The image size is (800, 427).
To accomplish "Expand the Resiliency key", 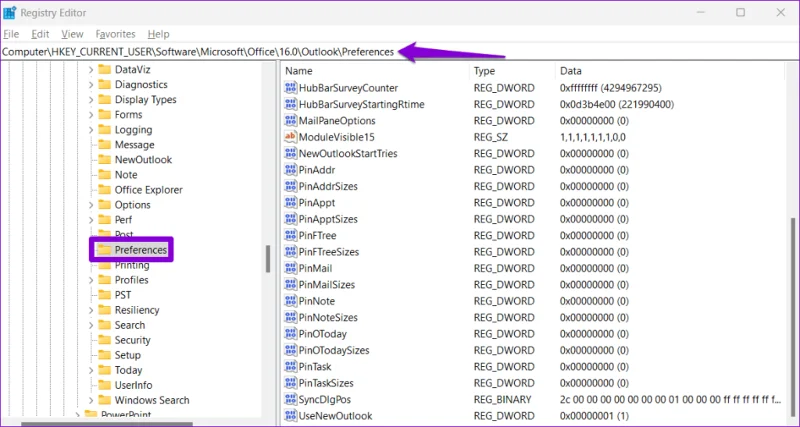I will [x=91, y=310].
